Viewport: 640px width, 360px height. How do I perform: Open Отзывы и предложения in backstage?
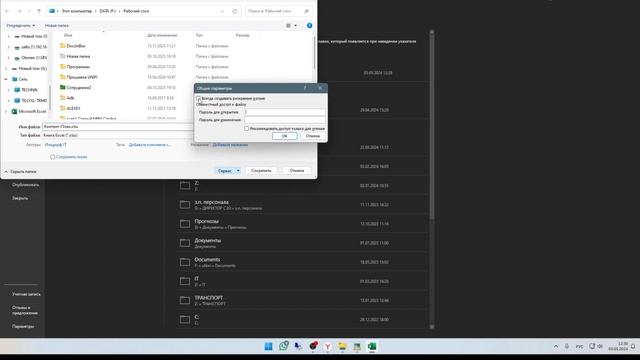[x=24, y=310]
